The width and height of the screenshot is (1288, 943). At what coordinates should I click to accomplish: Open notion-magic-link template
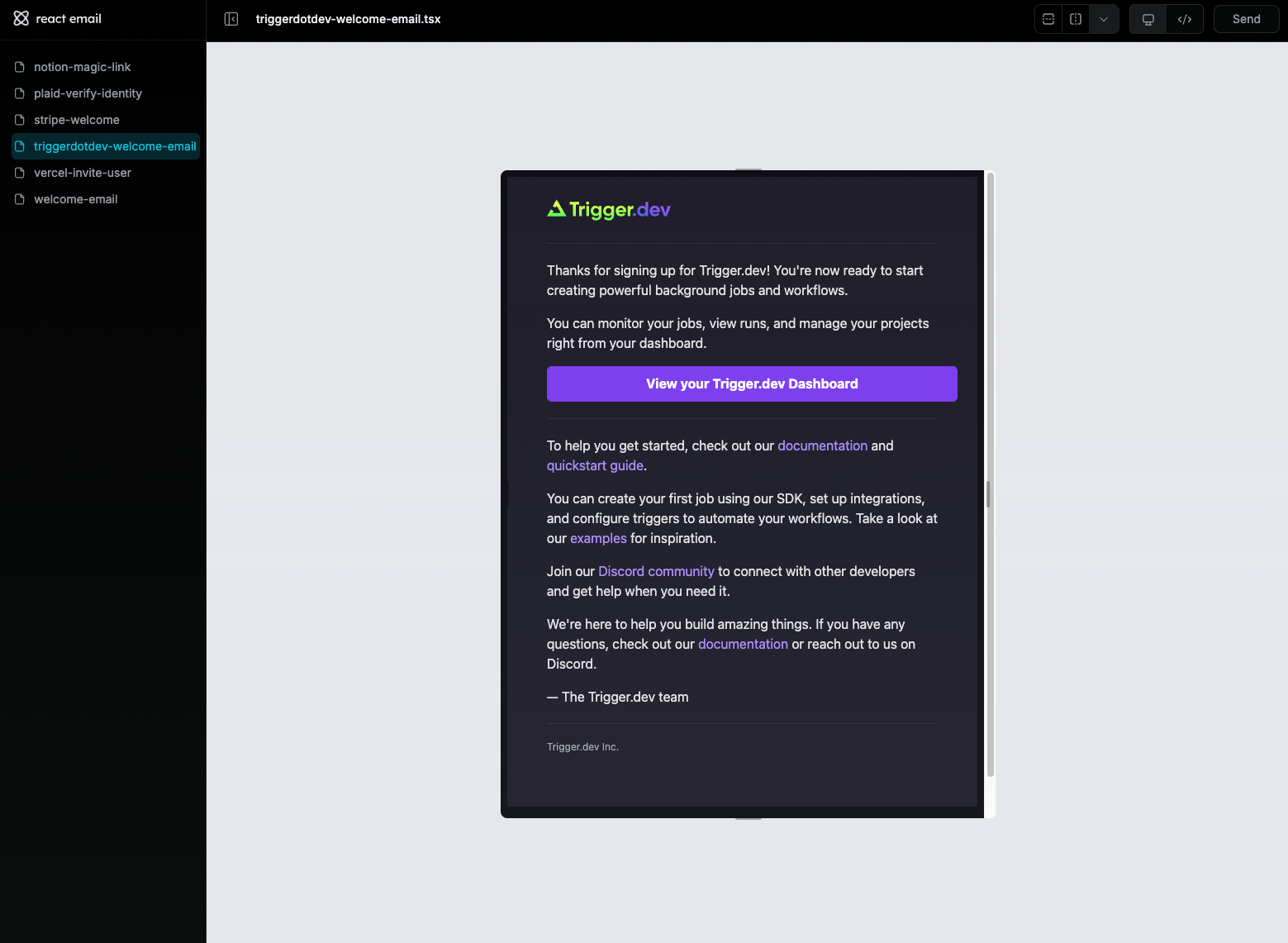(82, 67)
